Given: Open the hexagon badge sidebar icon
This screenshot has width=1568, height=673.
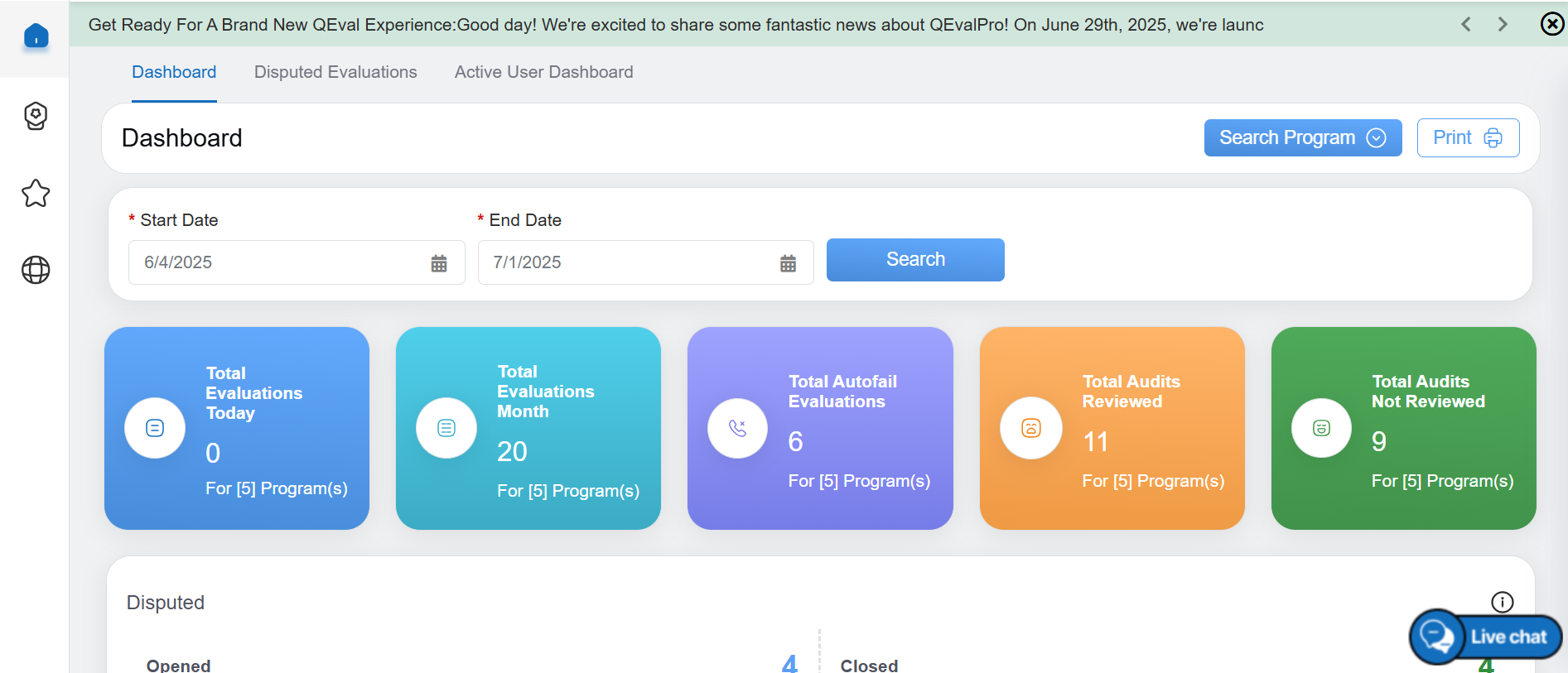Looking at the screenshot, I should tap(36, 116).
